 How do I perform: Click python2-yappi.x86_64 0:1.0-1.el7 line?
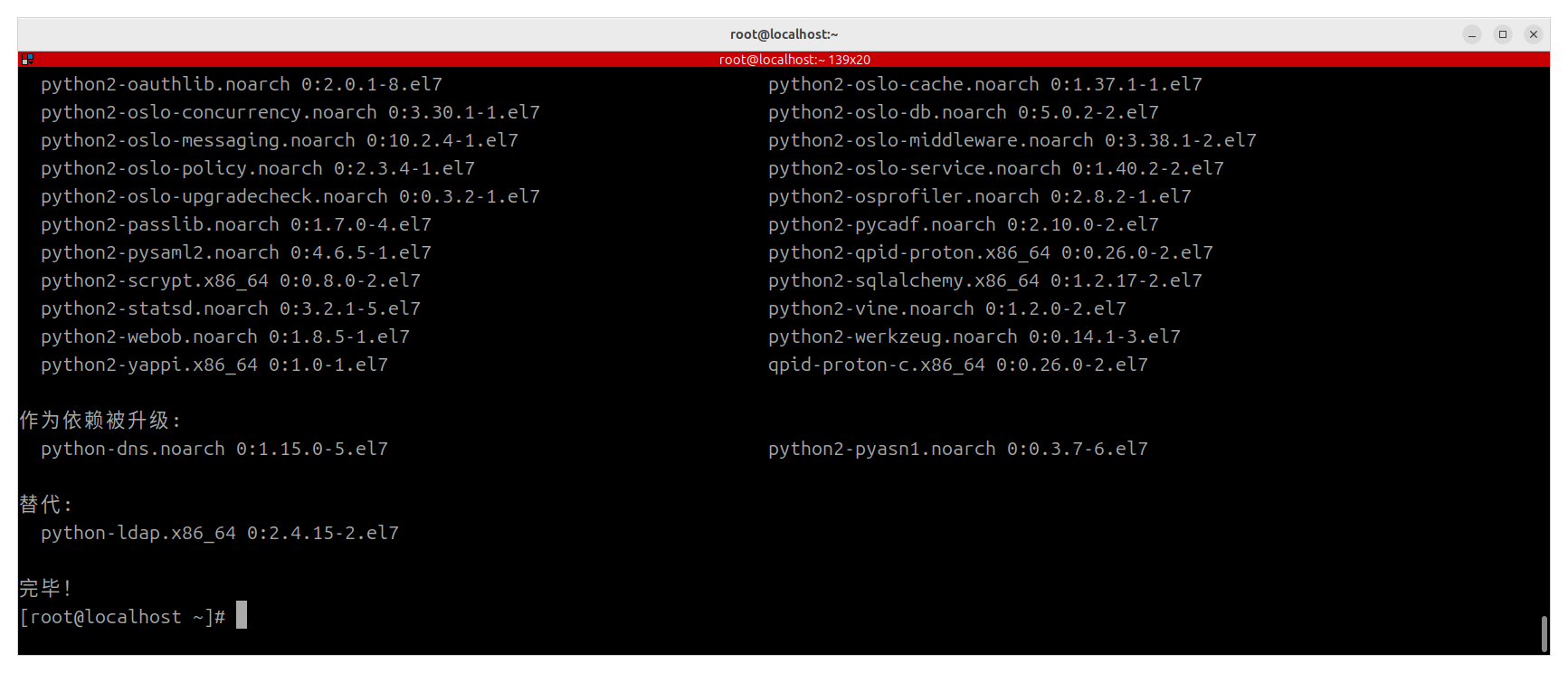(x=214, y=365)
